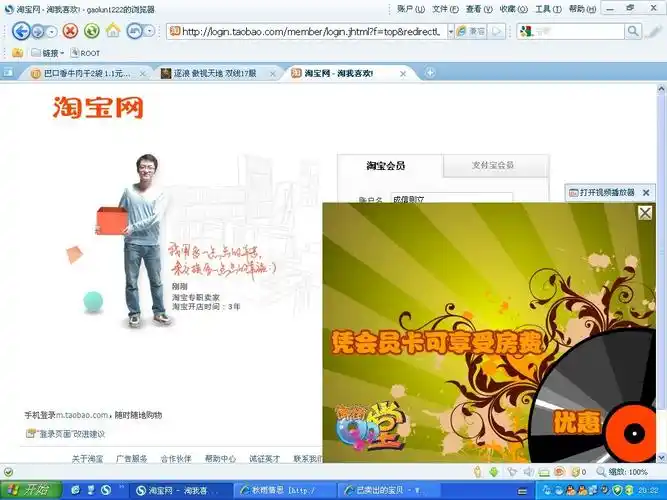Click "登录页面"改进建议 feedback link
Viewport: 667px width, 500px height.
click(x=66, y=434)
